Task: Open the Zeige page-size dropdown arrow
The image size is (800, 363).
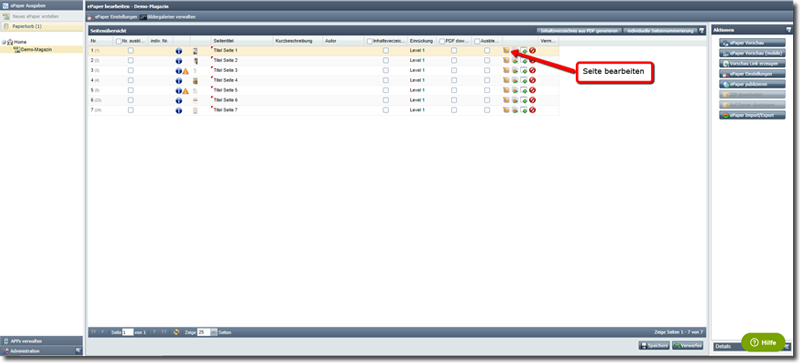Action: pyautogui.click(x=214, y=332)
